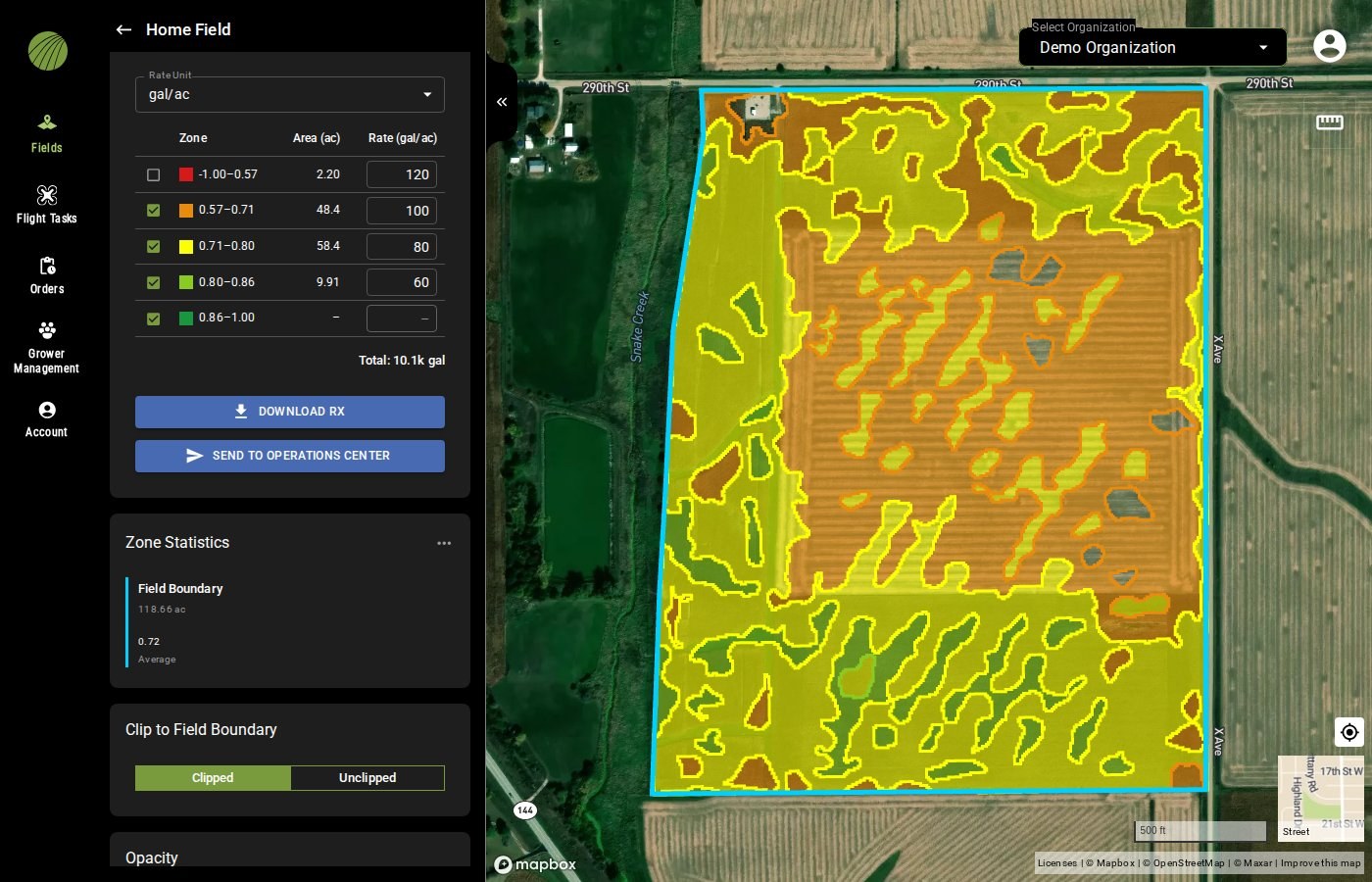
Task: Switch to Clipped boundary mode
Action: click(213, 778)
